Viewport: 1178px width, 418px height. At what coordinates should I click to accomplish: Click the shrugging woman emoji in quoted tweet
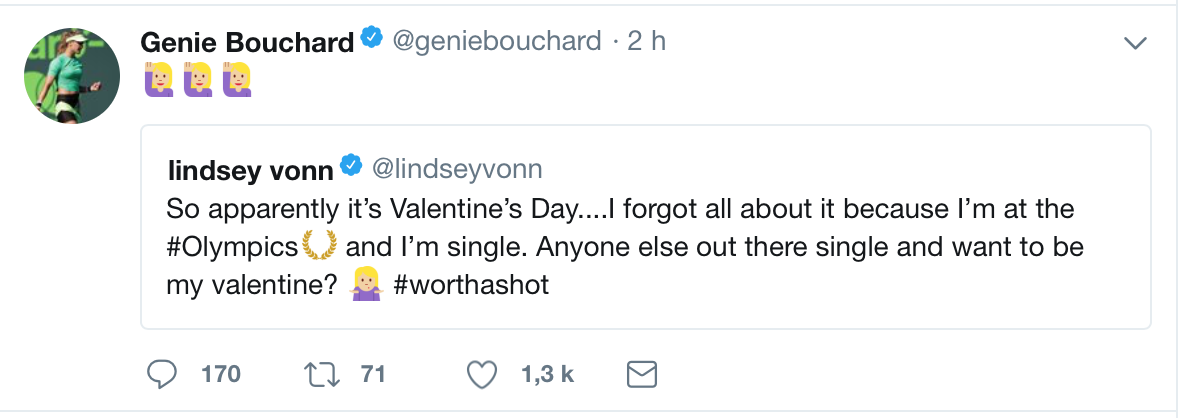[x=363, y=285]
